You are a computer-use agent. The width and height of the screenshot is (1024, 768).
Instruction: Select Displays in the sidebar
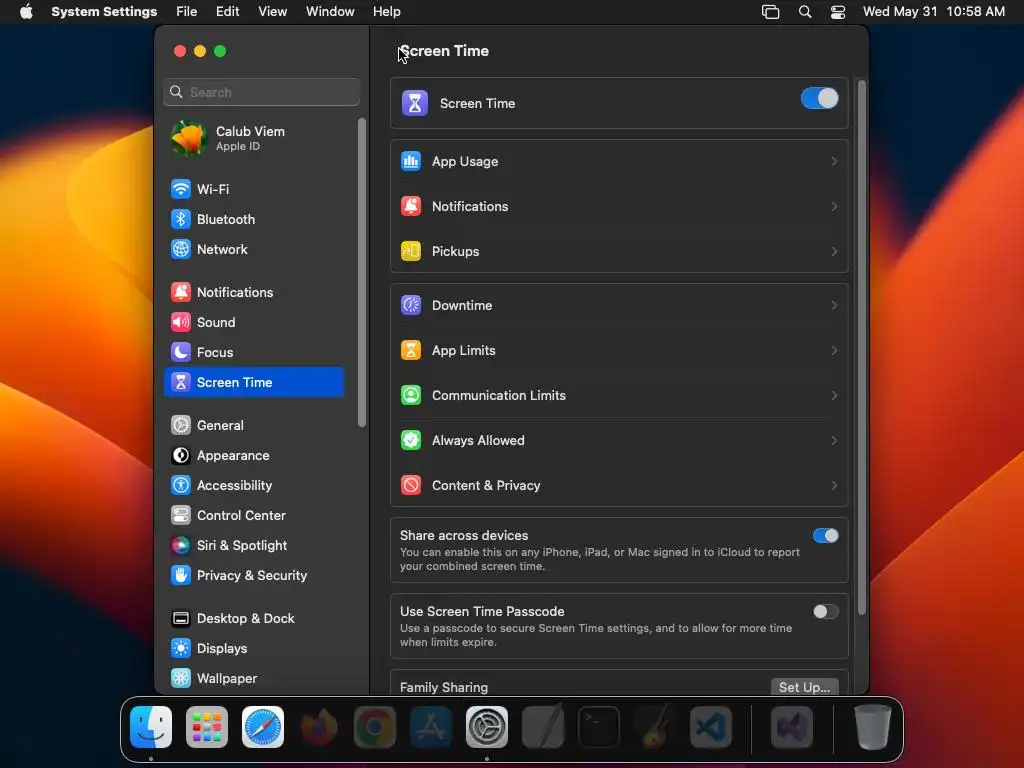(253, 649)
